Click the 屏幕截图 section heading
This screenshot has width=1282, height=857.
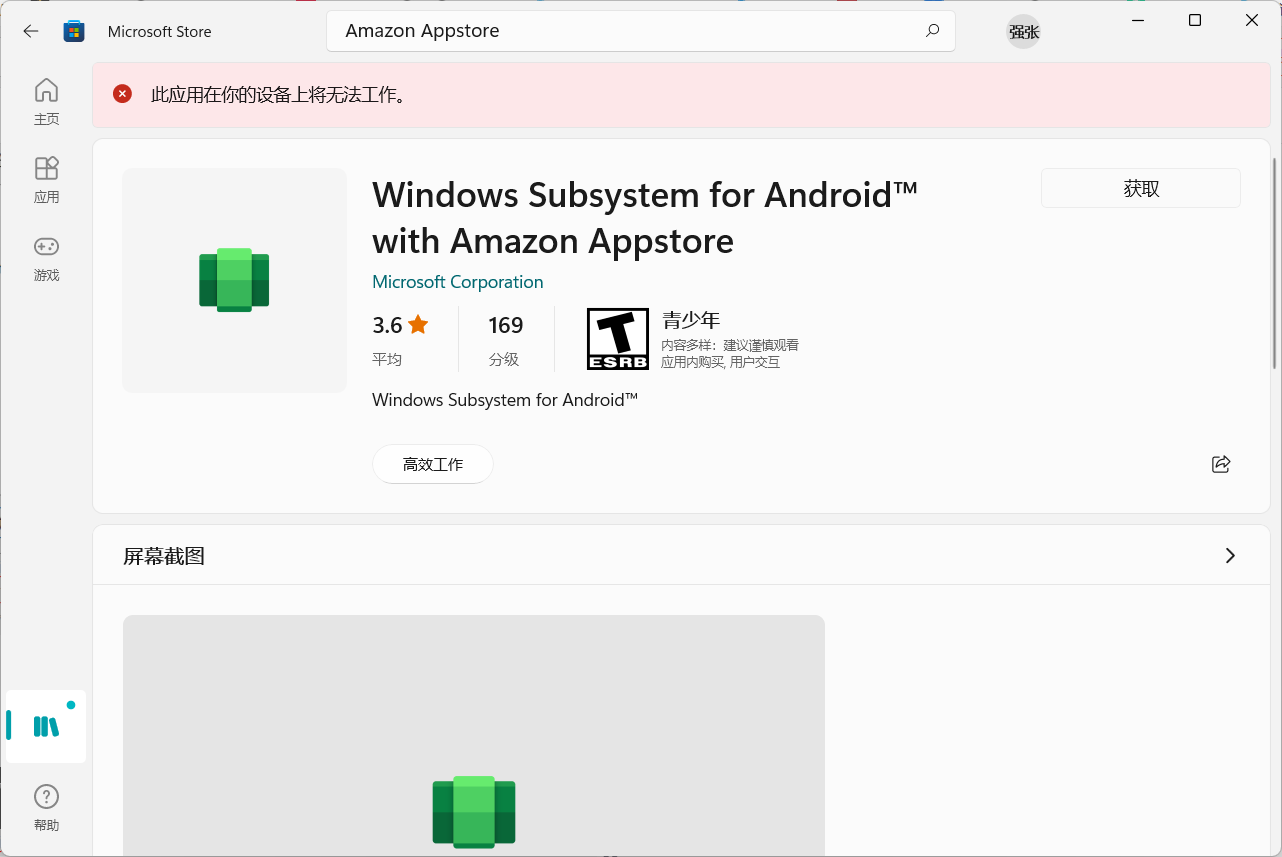164,556
